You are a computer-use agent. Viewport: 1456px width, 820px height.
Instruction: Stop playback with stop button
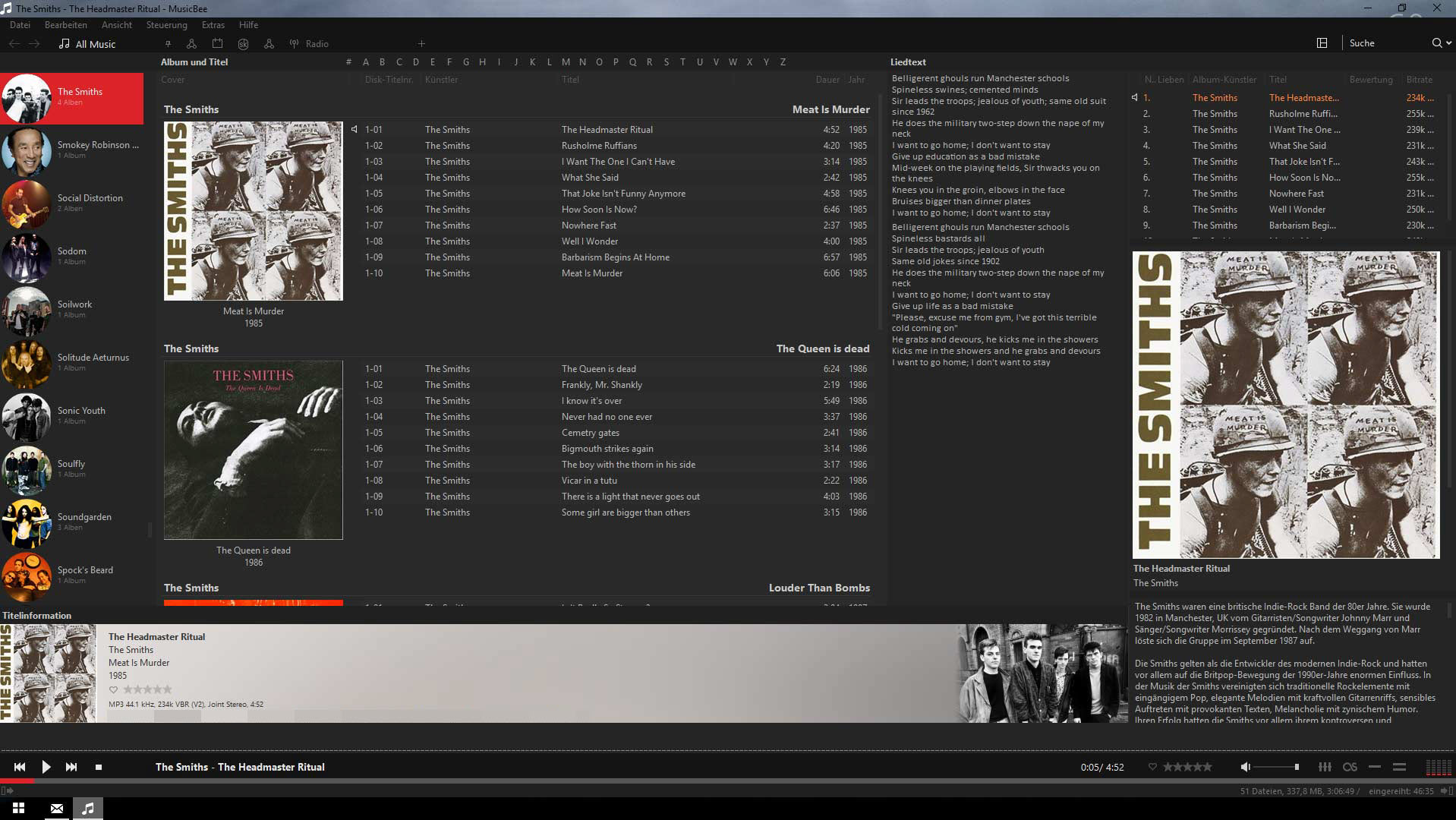99,767
